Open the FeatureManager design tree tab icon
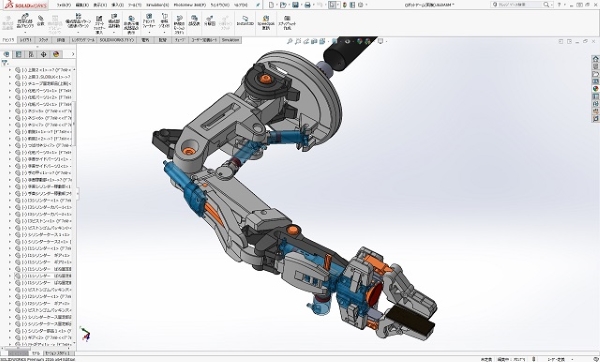This screenshot has height=362, width=600. point(6,54)
